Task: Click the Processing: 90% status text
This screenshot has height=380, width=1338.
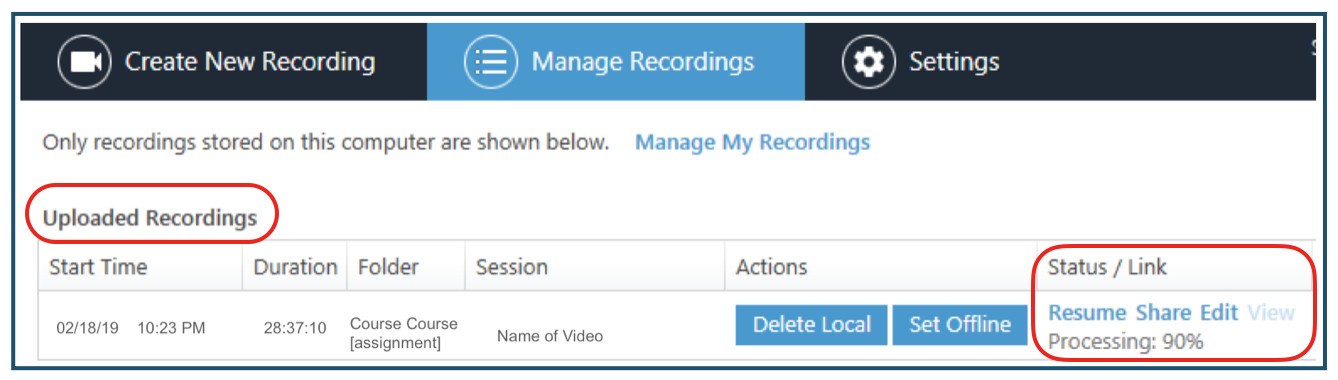Action: click(x=1125, y=342)
